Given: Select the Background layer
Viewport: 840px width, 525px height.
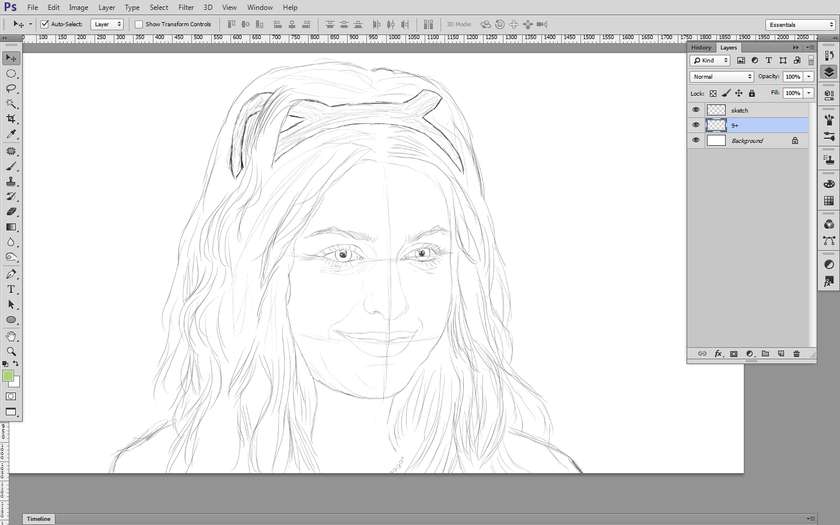Looking at the screenshot, I should (x=747, y=141).
